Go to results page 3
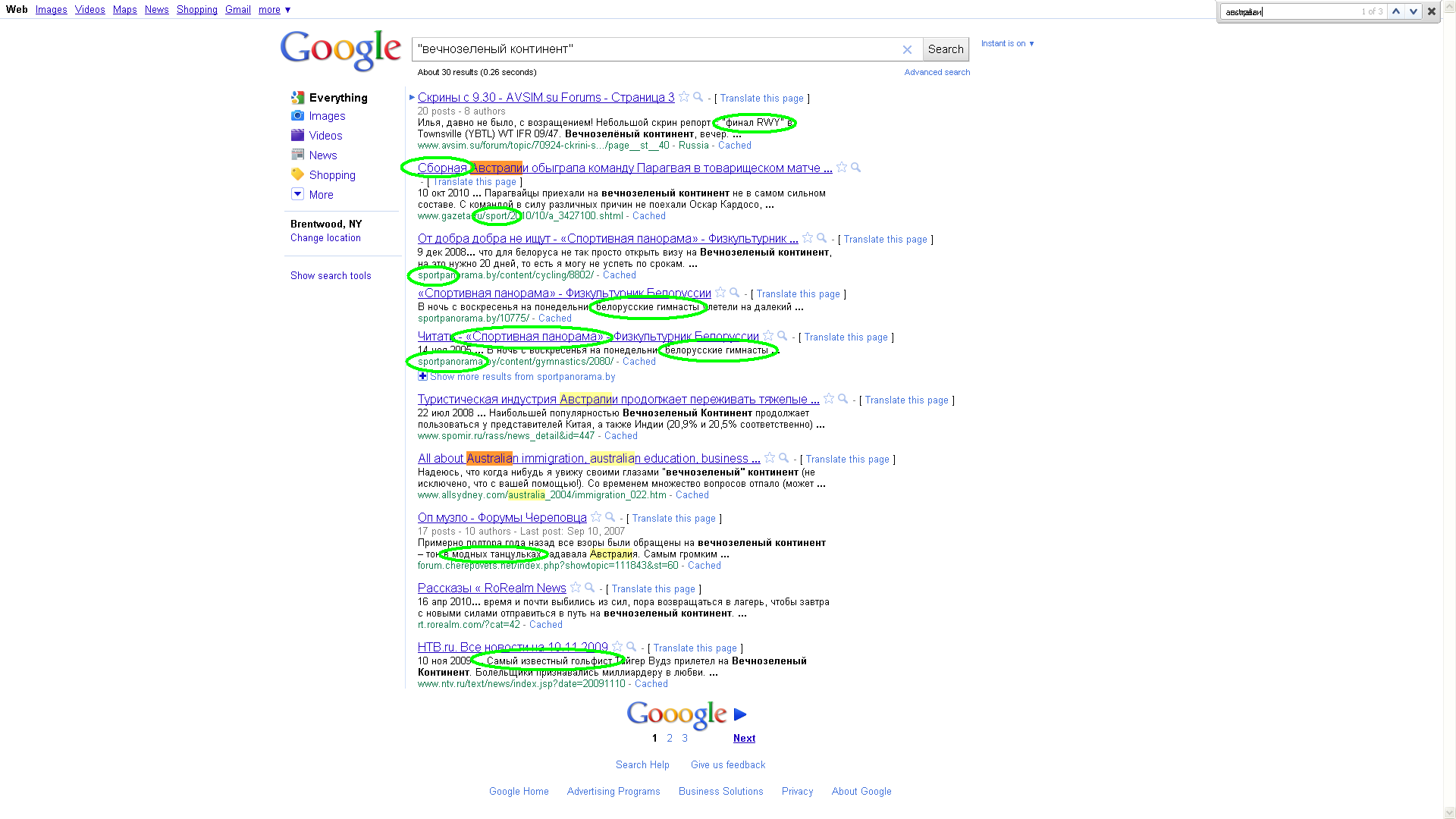Viewport: 1456px width, 819px height. [685, 739]
